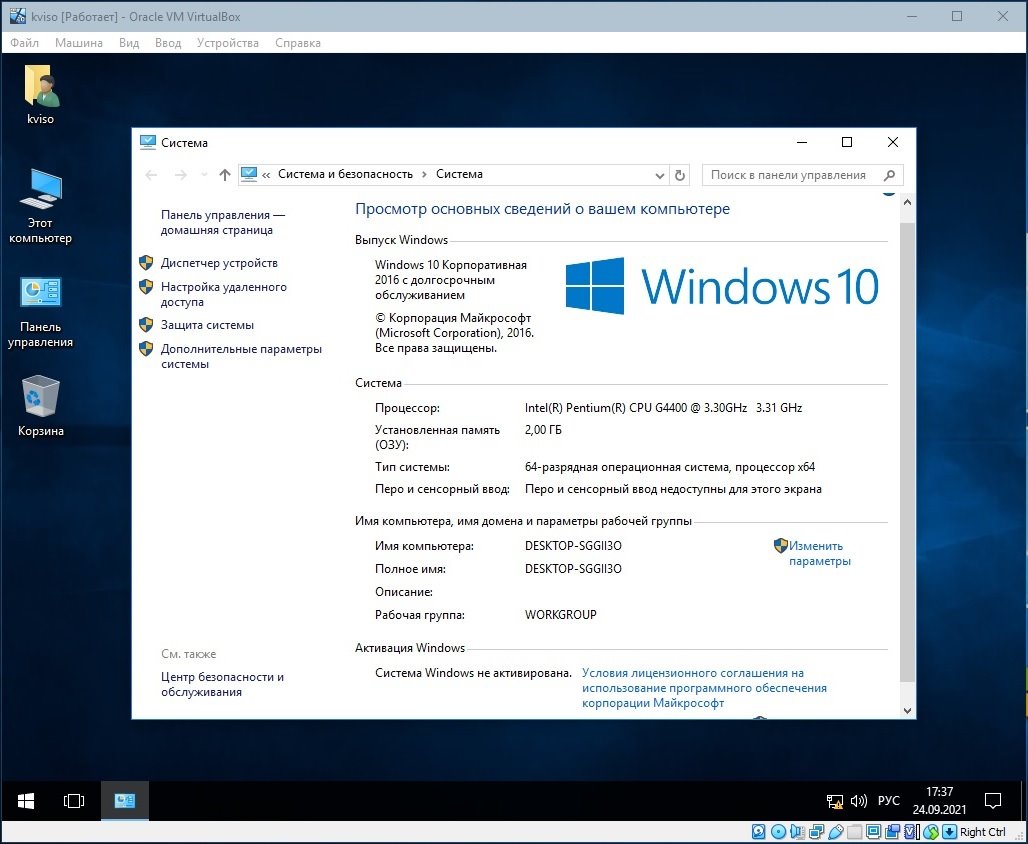Open Панель управления — домашняя страница link

click(x=222, y=222)
